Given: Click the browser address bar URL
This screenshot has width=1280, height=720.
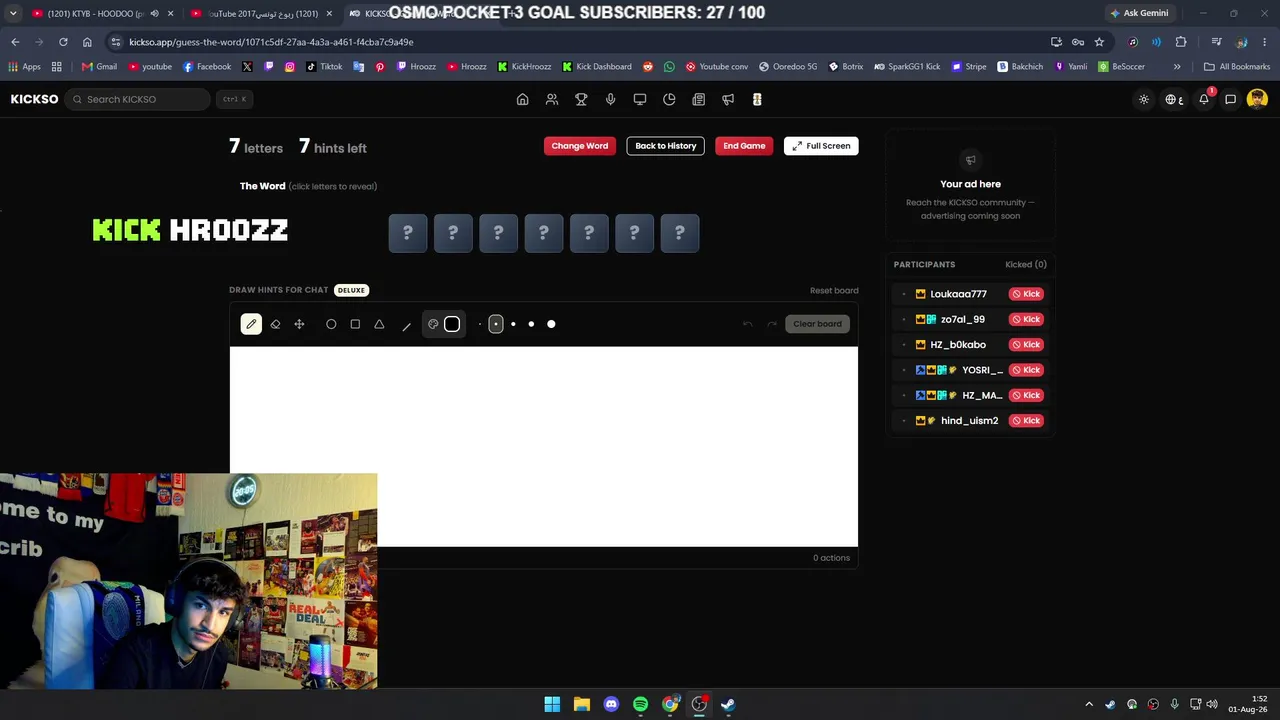Looking at the screenshot, I should point(271,42).
